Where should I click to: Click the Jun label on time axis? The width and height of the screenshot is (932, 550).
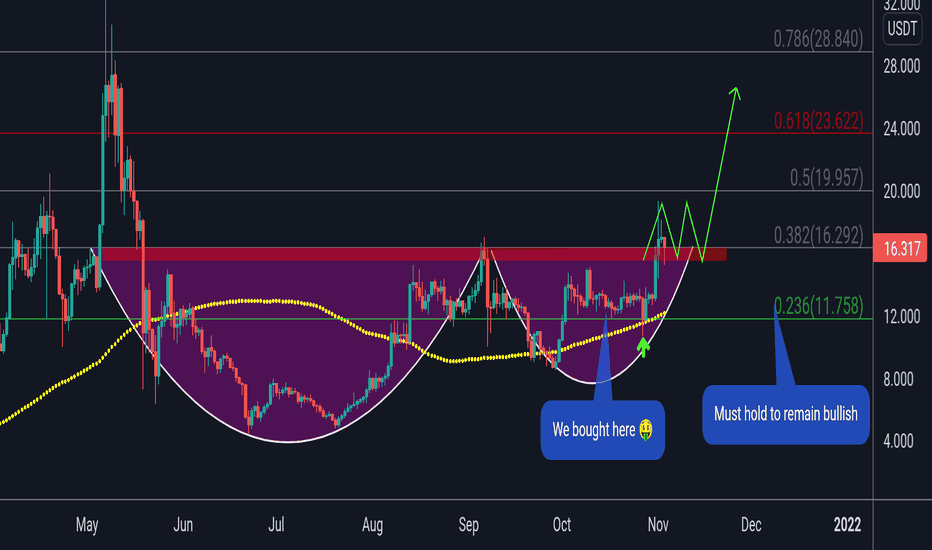pyautogui.click(x=183, y=525)
